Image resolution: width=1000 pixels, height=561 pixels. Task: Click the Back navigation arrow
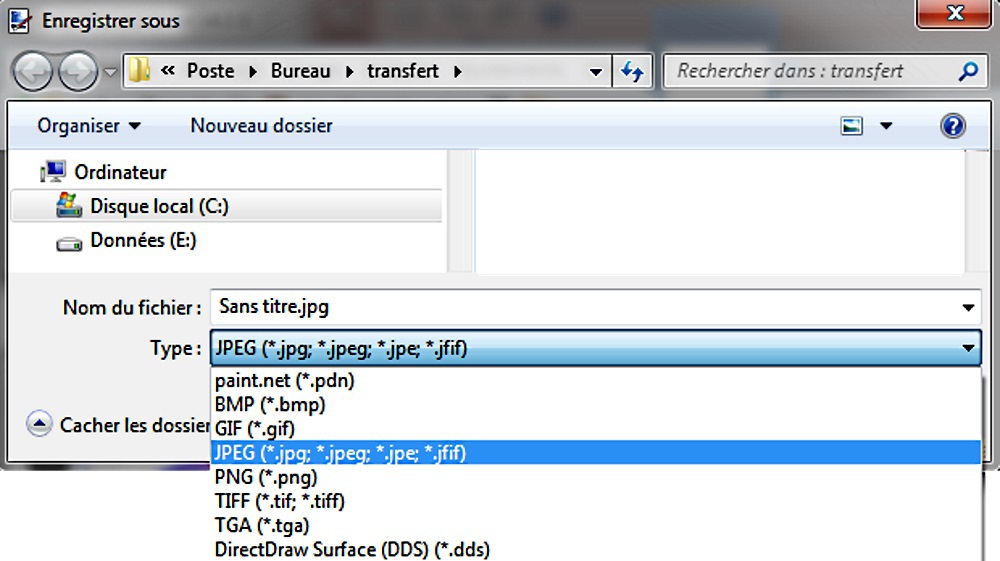tap(33, 71)
